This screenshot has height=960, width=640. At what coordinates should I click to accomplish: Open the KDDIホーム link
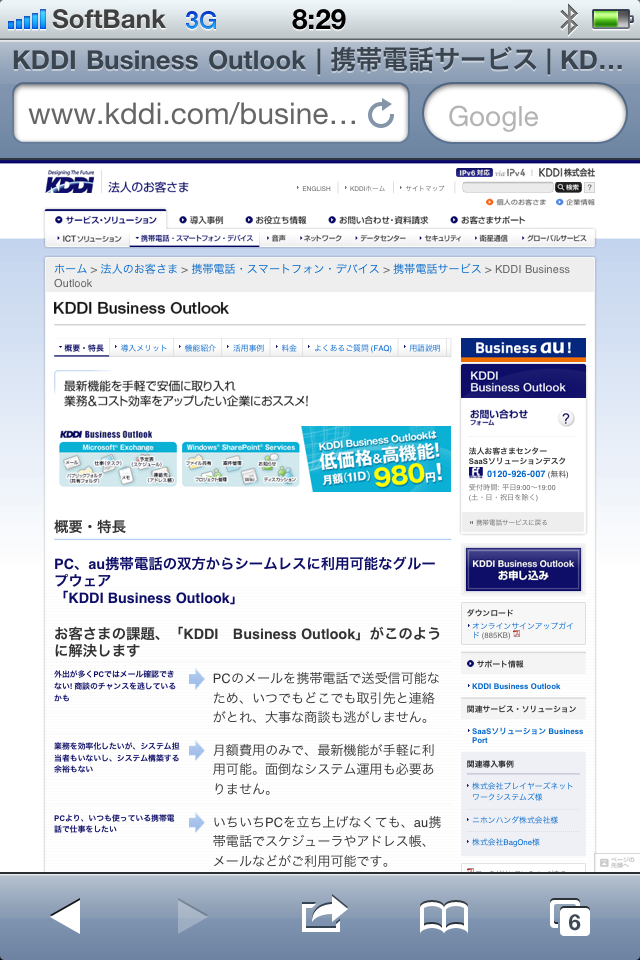tap(365, 189)
